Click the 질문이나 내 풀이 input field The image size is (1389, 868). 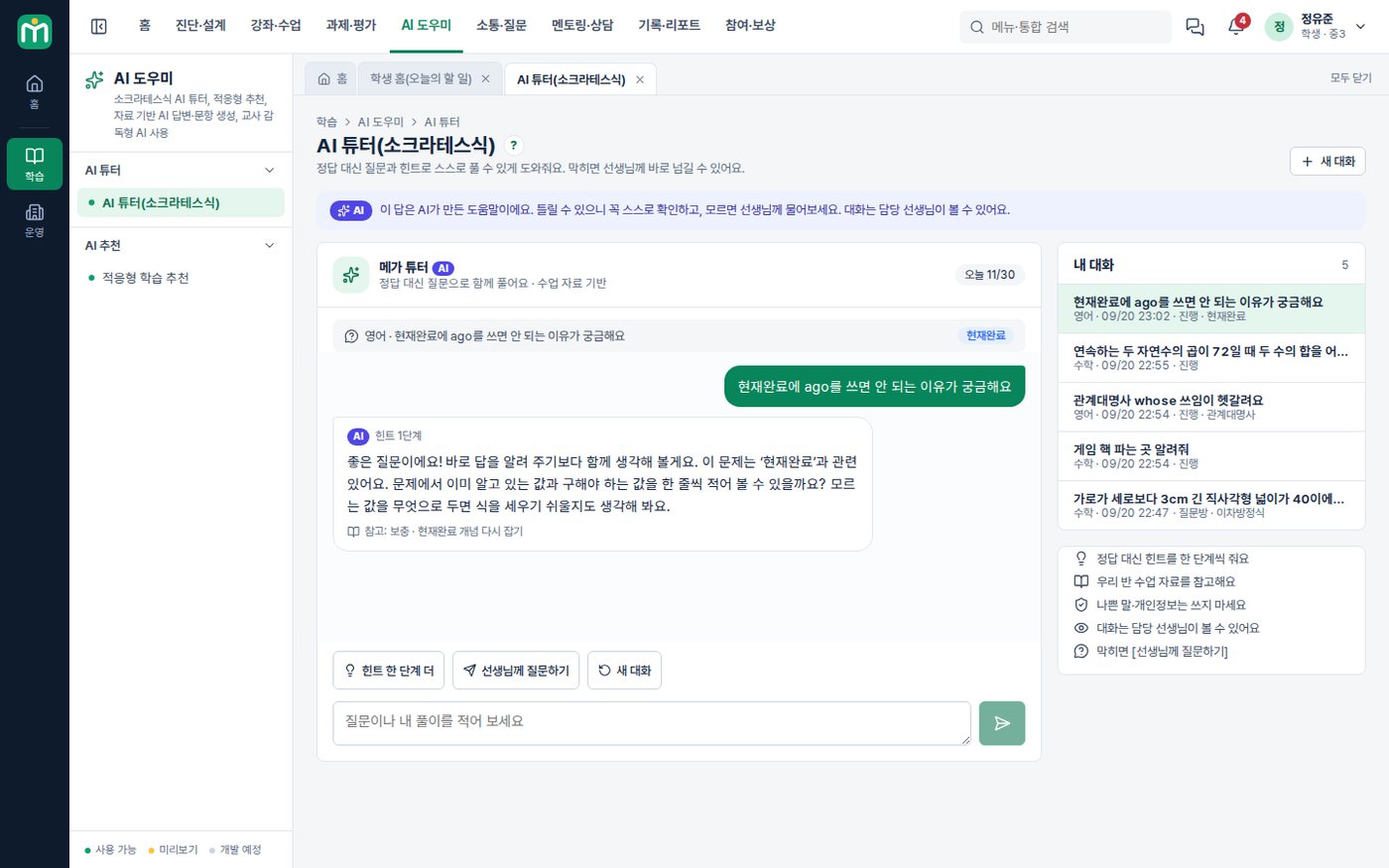(652, 723)
